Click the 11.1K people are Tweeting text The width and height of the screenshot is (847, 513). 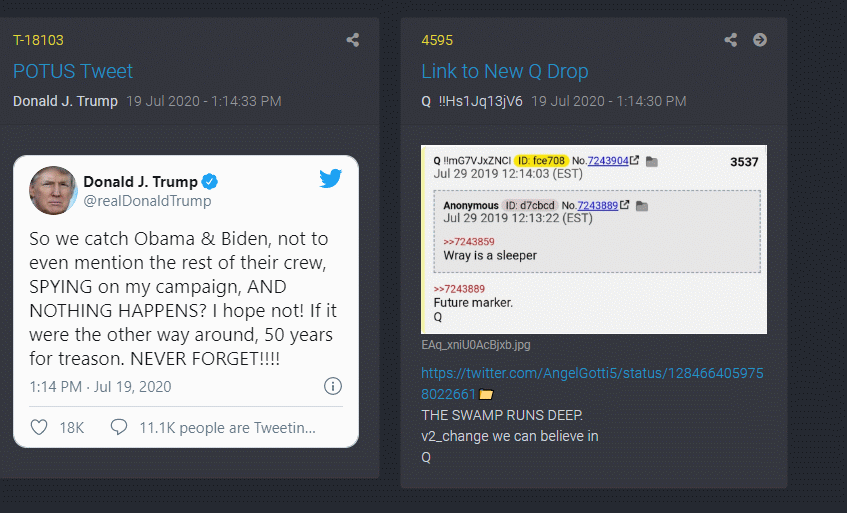coord(227,427)
